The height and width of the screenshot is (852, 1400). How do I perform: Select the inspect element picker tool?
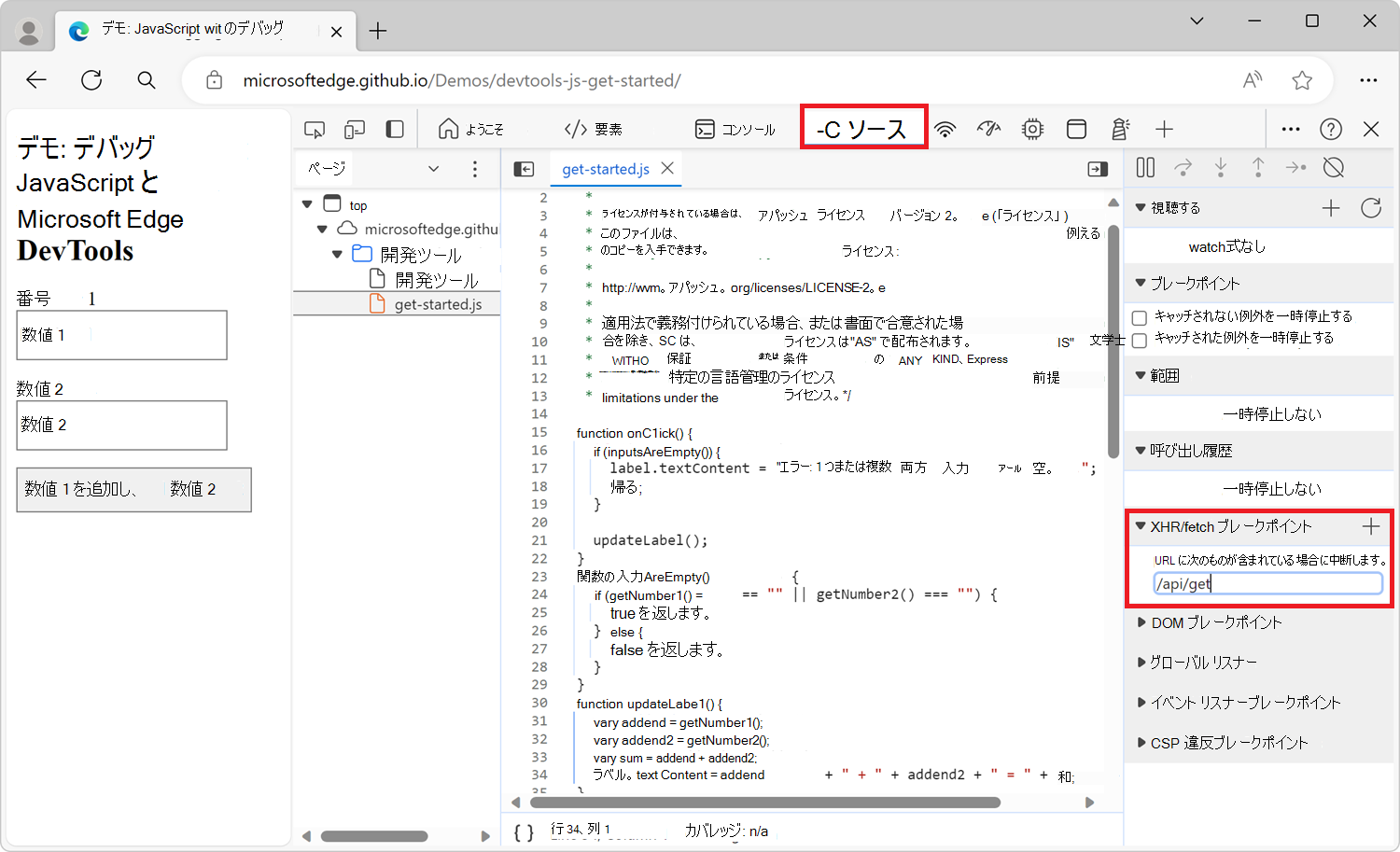coord(315,129)
